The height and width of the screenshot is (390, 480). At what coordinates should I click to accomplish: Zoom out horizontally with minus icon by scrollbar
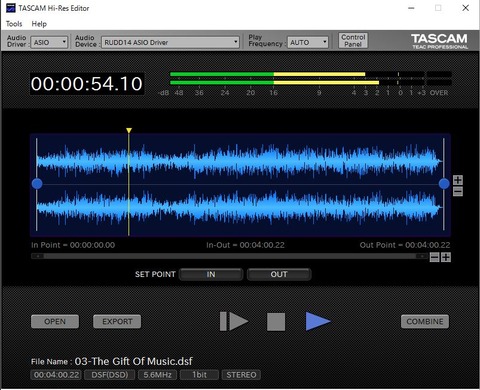434,257
